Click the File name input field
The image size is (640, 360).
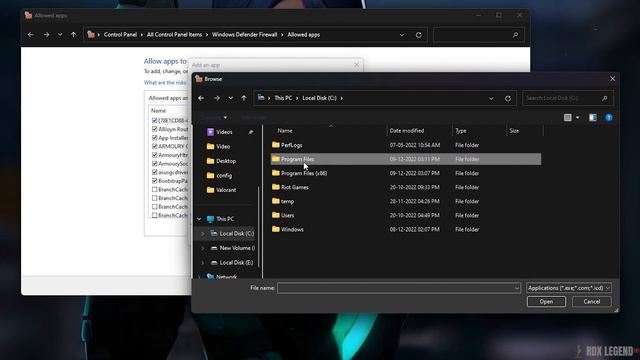tap(399, 288)
